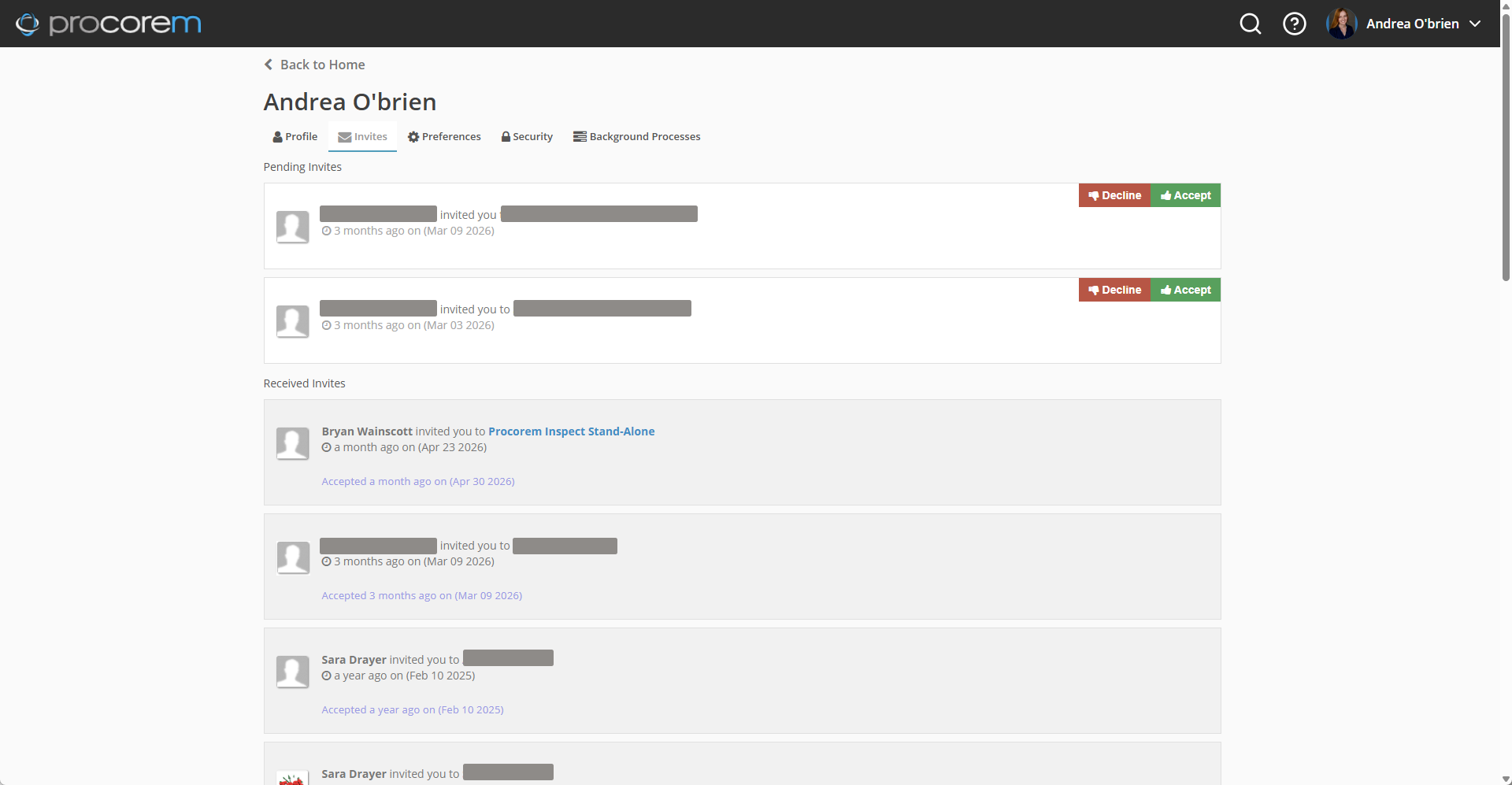Decline the Mar 03 2026 pending invite
Viewport: 1512px width, 785px height.
(x=1114, y=290)
